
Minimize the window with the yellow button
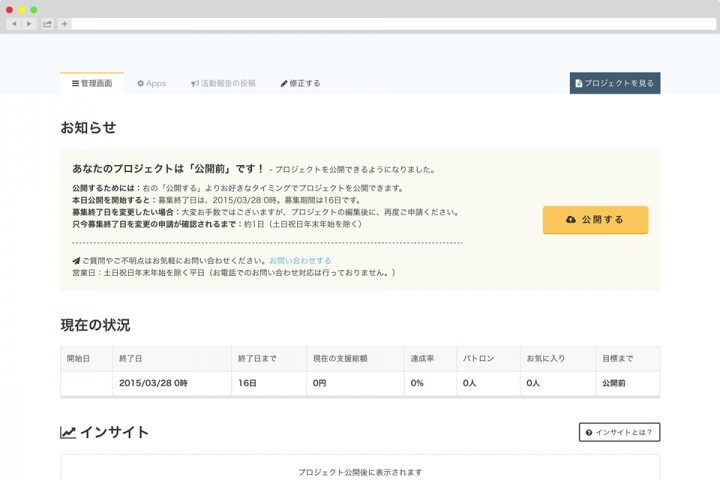21,10
